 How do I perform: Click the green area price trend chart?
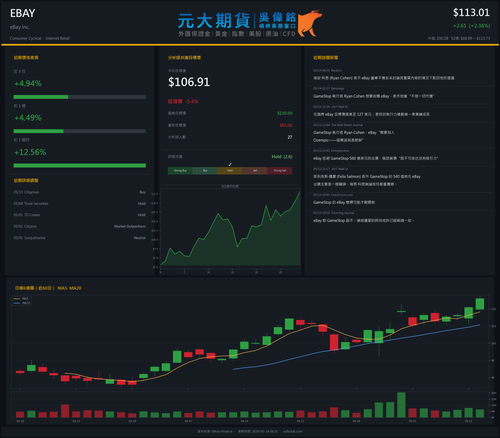(230, 230)
